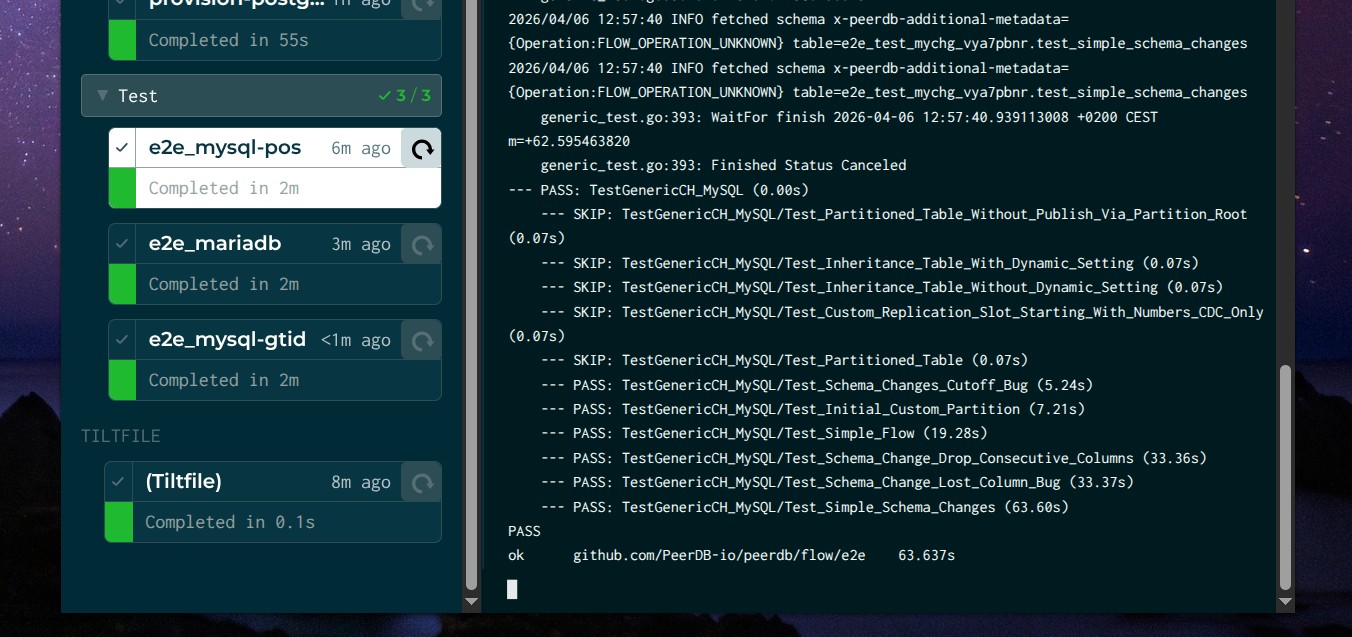Click log line Test_Inheritance_Table_With_Dynamic_Setting
Viewport: 1352px width, 637px height.
(870, 263)
